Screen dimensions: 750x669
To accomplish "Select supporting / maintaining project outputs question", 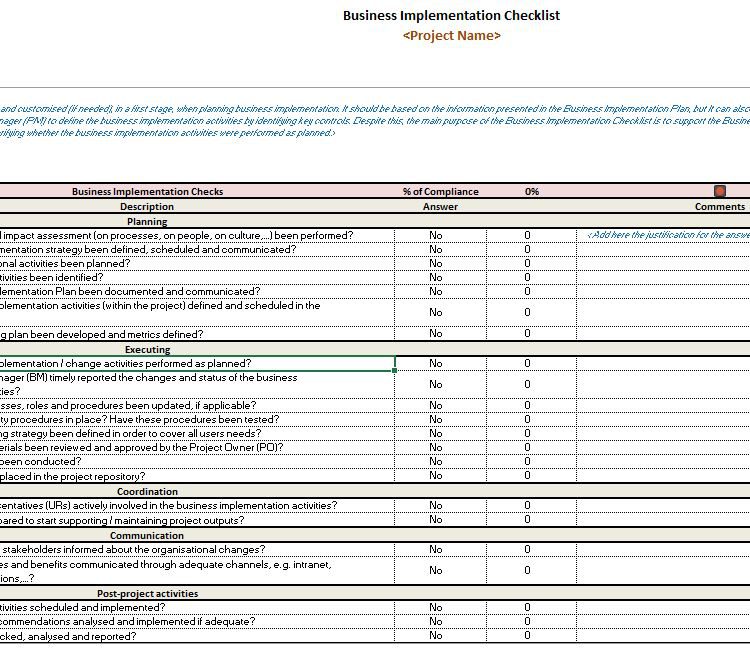I will [197, 520].
